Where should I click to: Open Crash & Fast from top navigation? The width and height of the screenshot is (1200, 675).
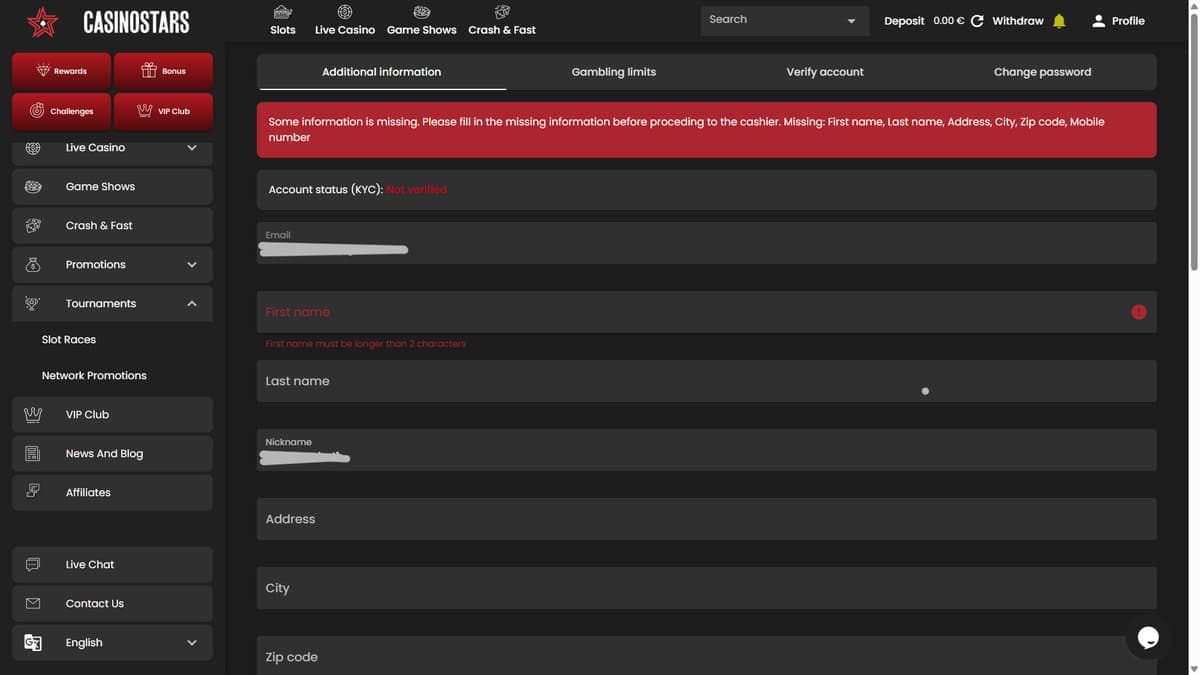[x=502, y=20]
